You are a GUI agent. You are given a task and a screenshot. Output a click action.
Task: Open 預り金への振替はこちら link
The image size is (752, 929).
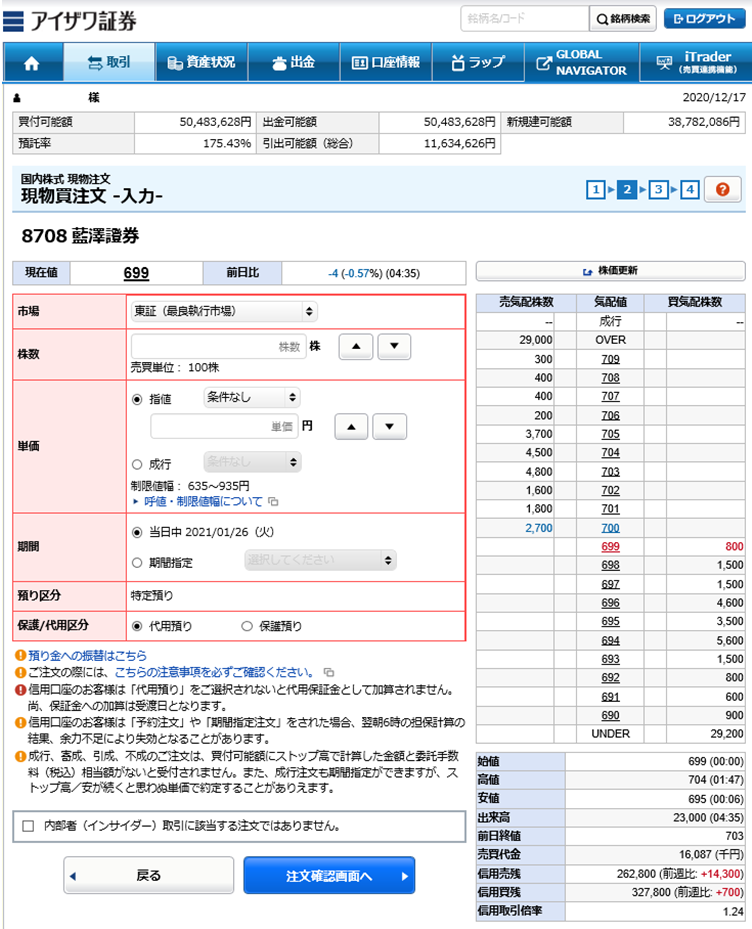[x=87, y=655]
